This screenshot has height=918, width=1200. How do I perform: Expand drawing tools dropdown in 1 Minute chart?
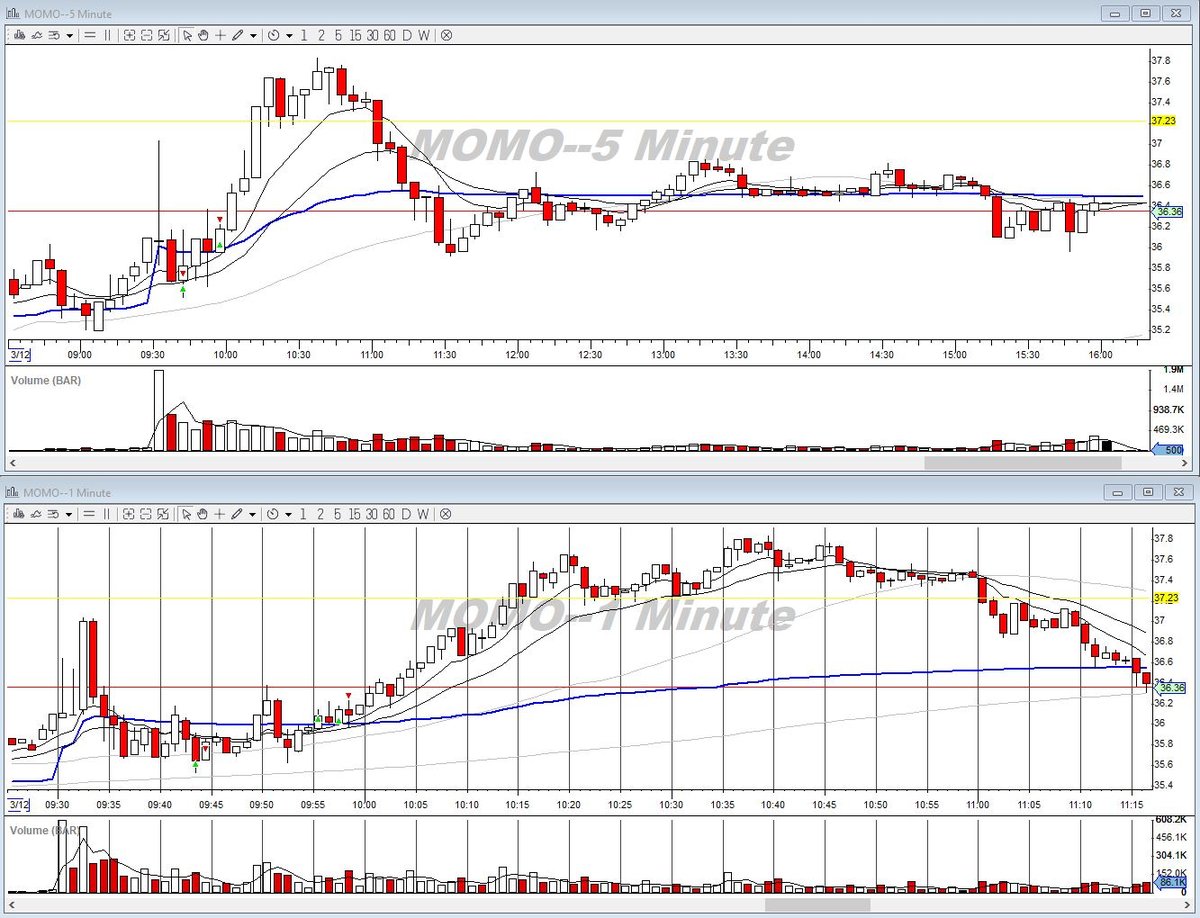(x=253, y=513)
